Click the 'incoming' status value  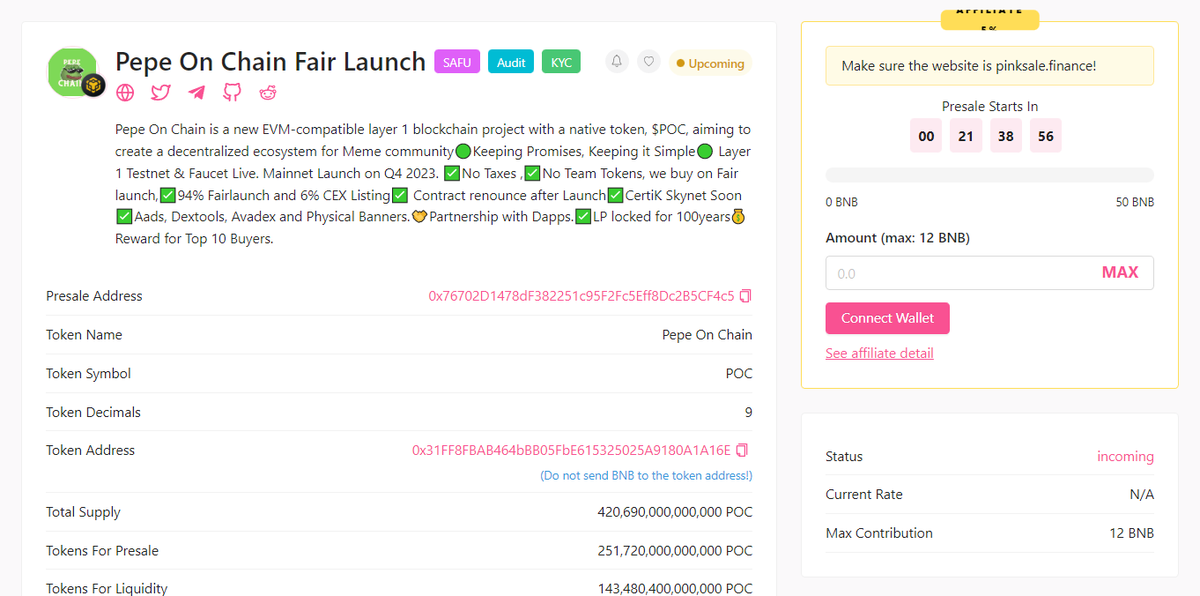click(1125, 456)
